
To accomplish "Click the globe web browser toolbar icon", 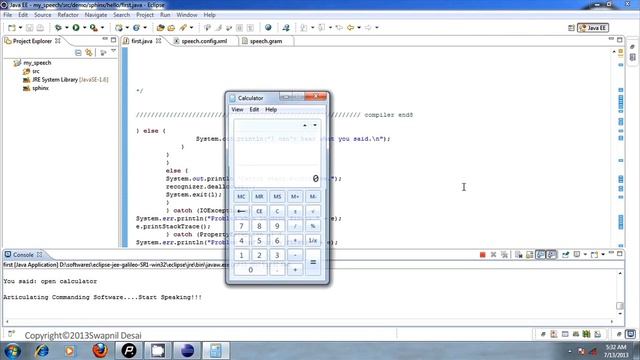I will click(268, 28).
